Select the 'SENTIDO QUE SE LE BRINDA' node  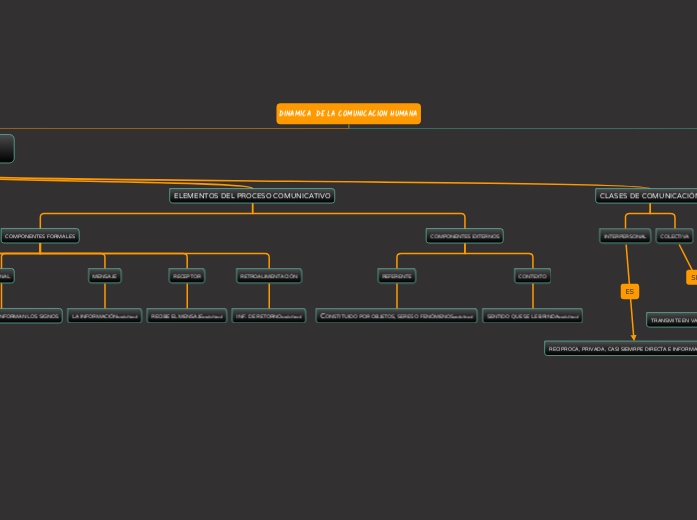533,316
